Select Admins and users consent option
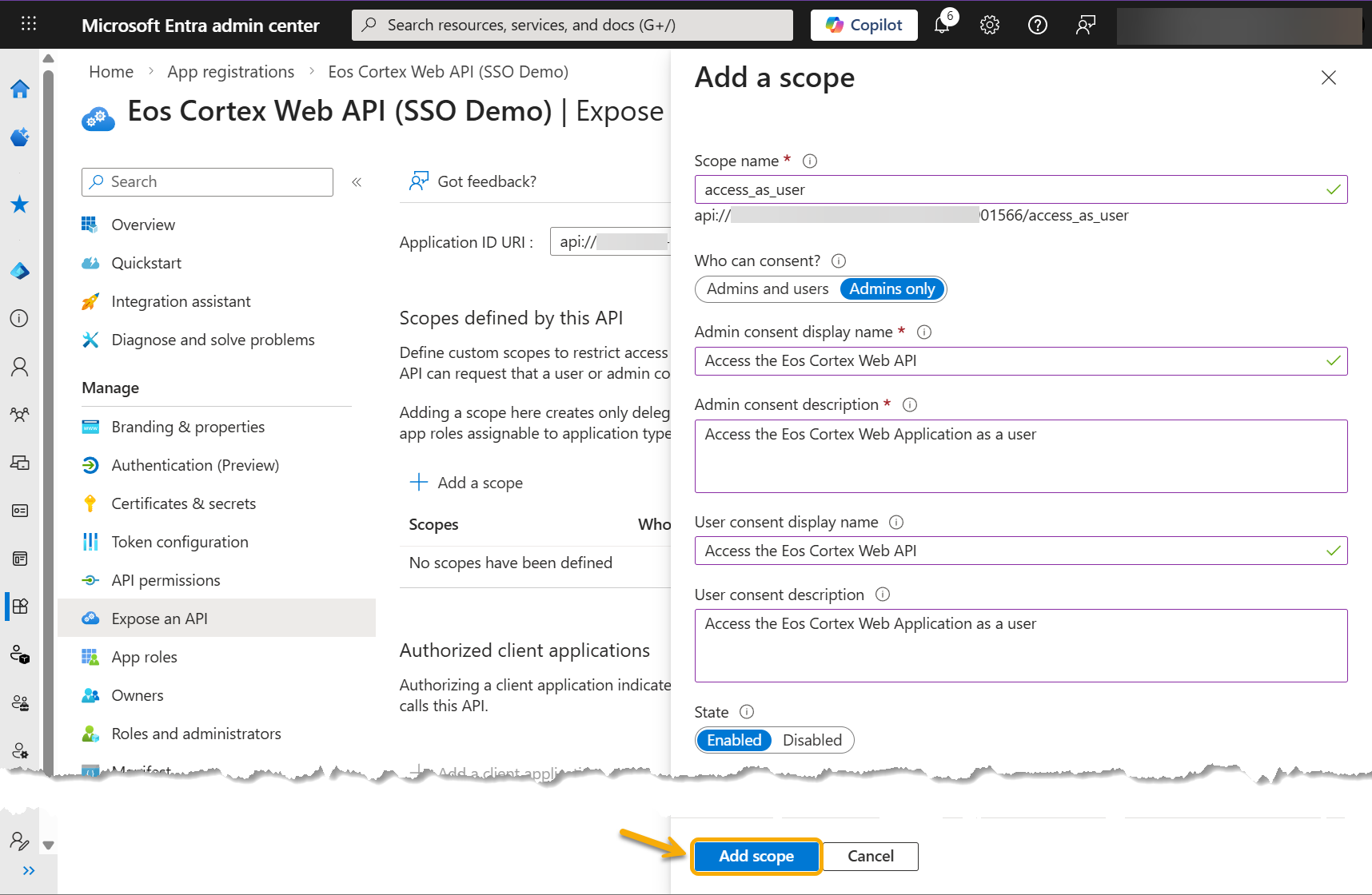 [768, 289]
